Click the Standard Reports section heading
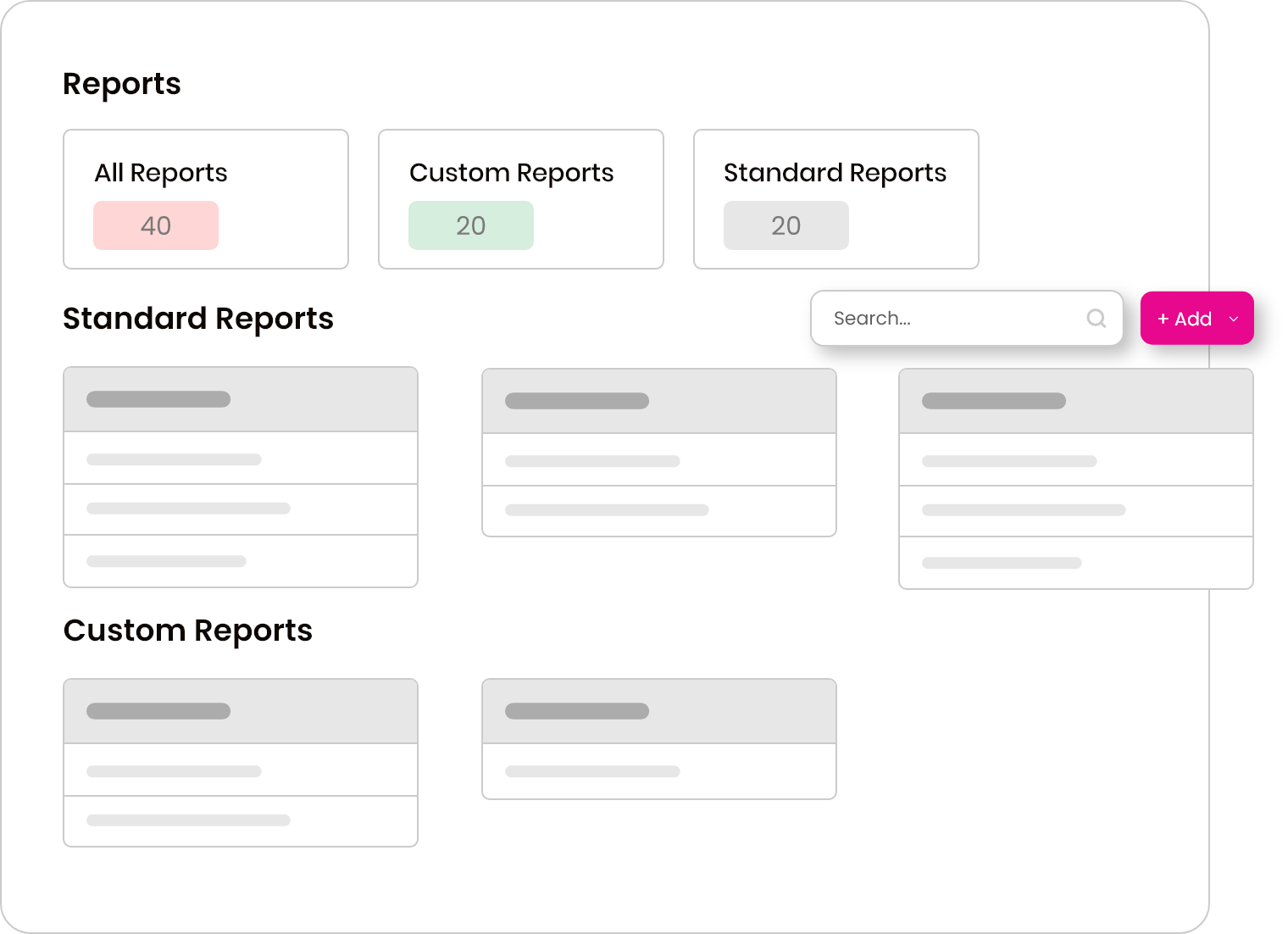 (198, 320)
